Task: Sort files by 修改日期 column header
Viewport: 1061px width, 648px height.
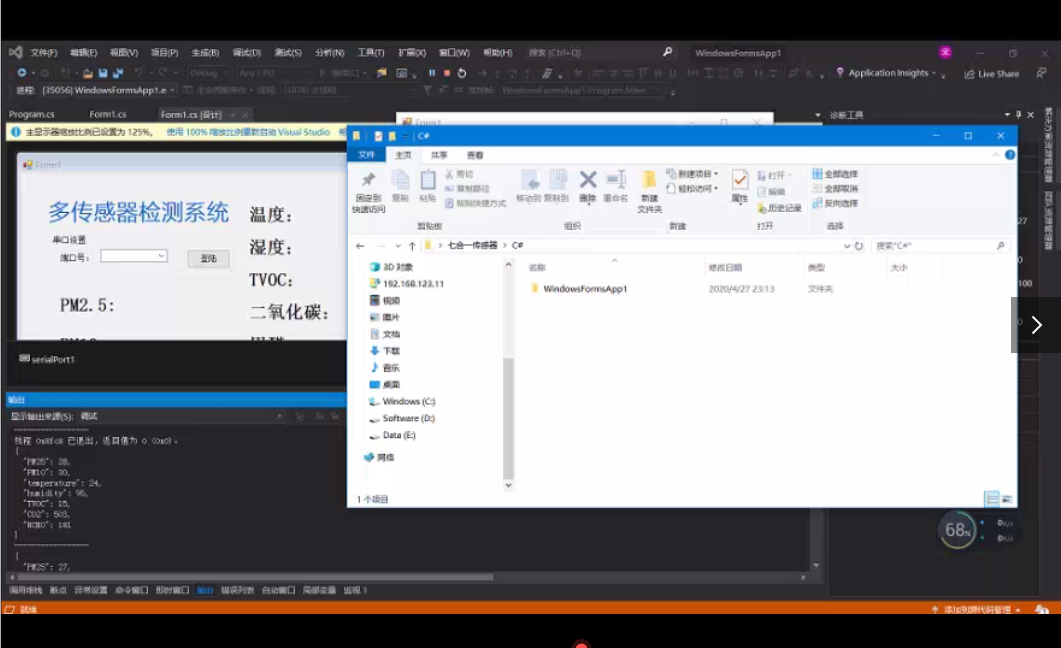Action: tap(725, 267)
